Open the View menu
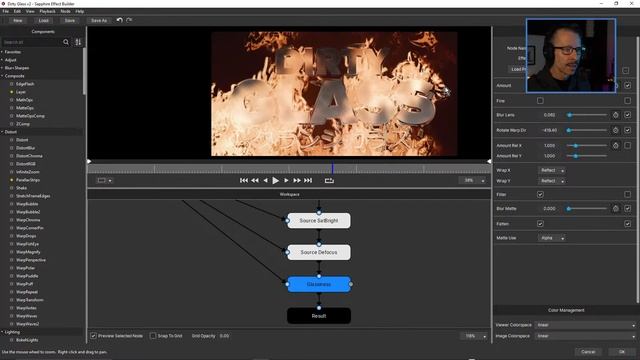The height and width of the screenshot is (360, 640). point(30,11)
